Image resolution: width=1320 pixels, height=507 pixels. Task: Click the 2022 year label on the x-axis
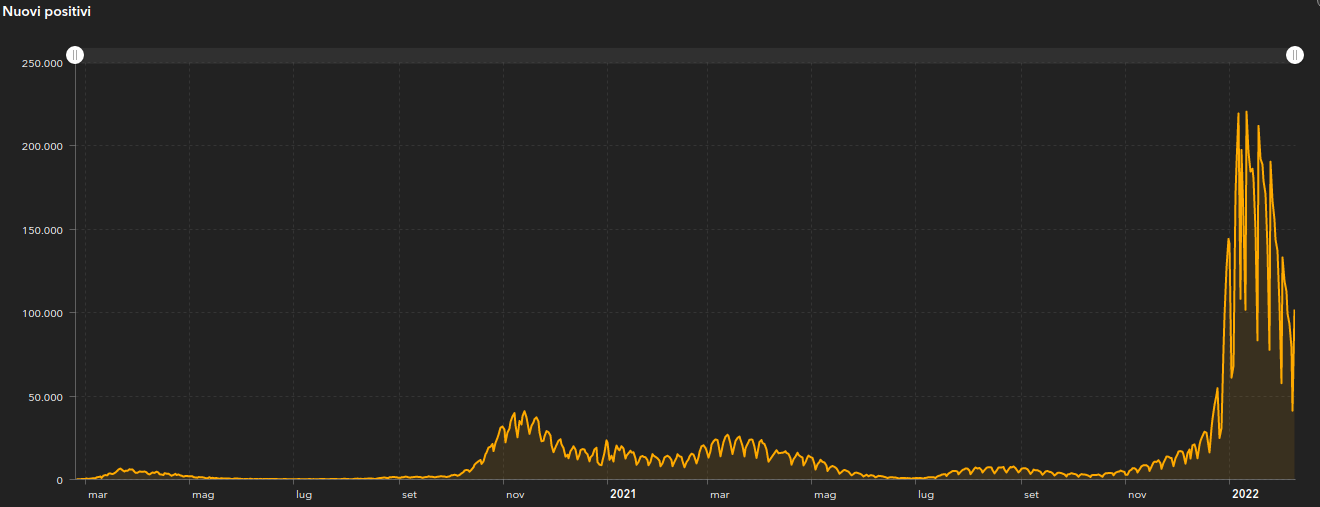coord(1245,494)
